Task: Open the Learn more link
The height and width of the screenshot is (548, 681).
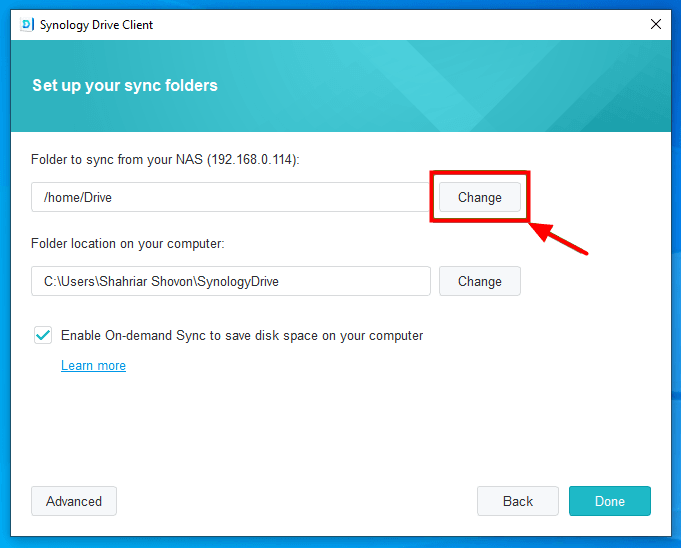Action: [x=93, y=366]
